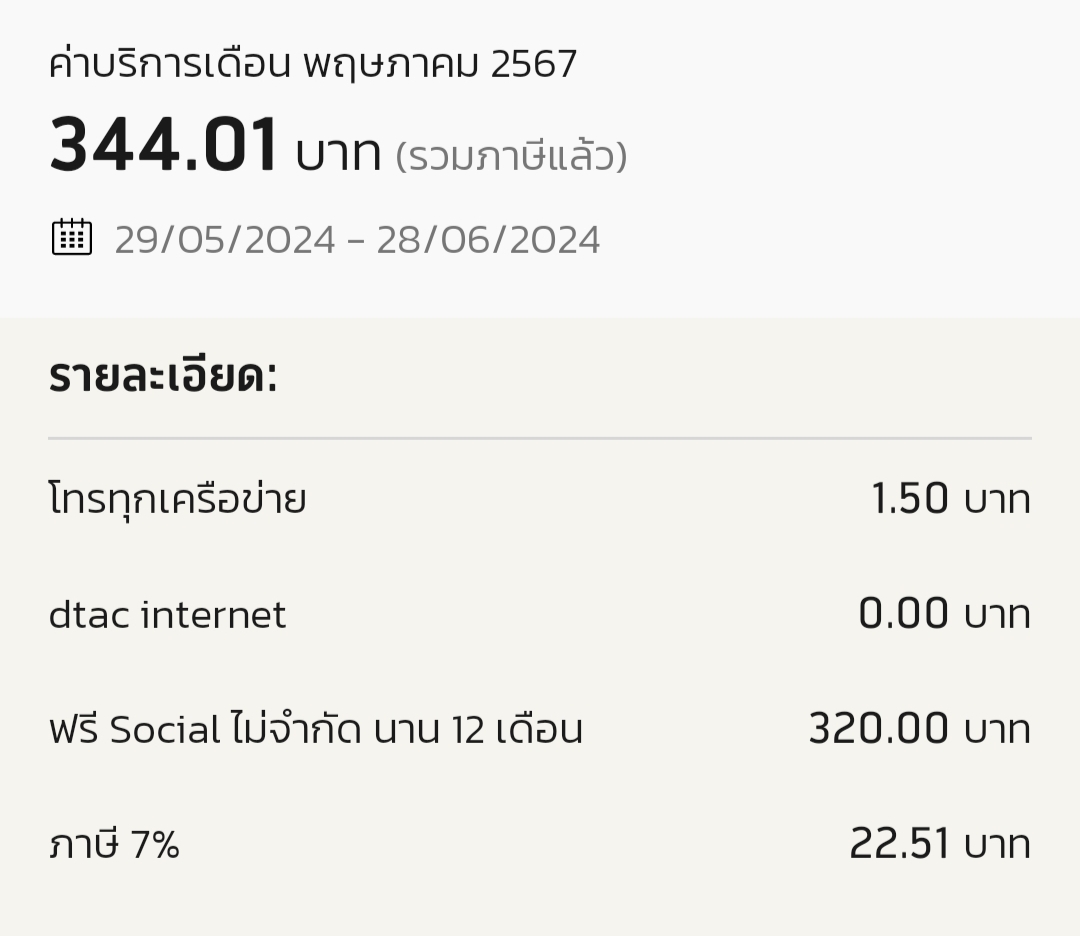Click the 22.51 บาท tax amount
Image resolution: width=1080 pixels, height=936 pixels.
[940, 843]
